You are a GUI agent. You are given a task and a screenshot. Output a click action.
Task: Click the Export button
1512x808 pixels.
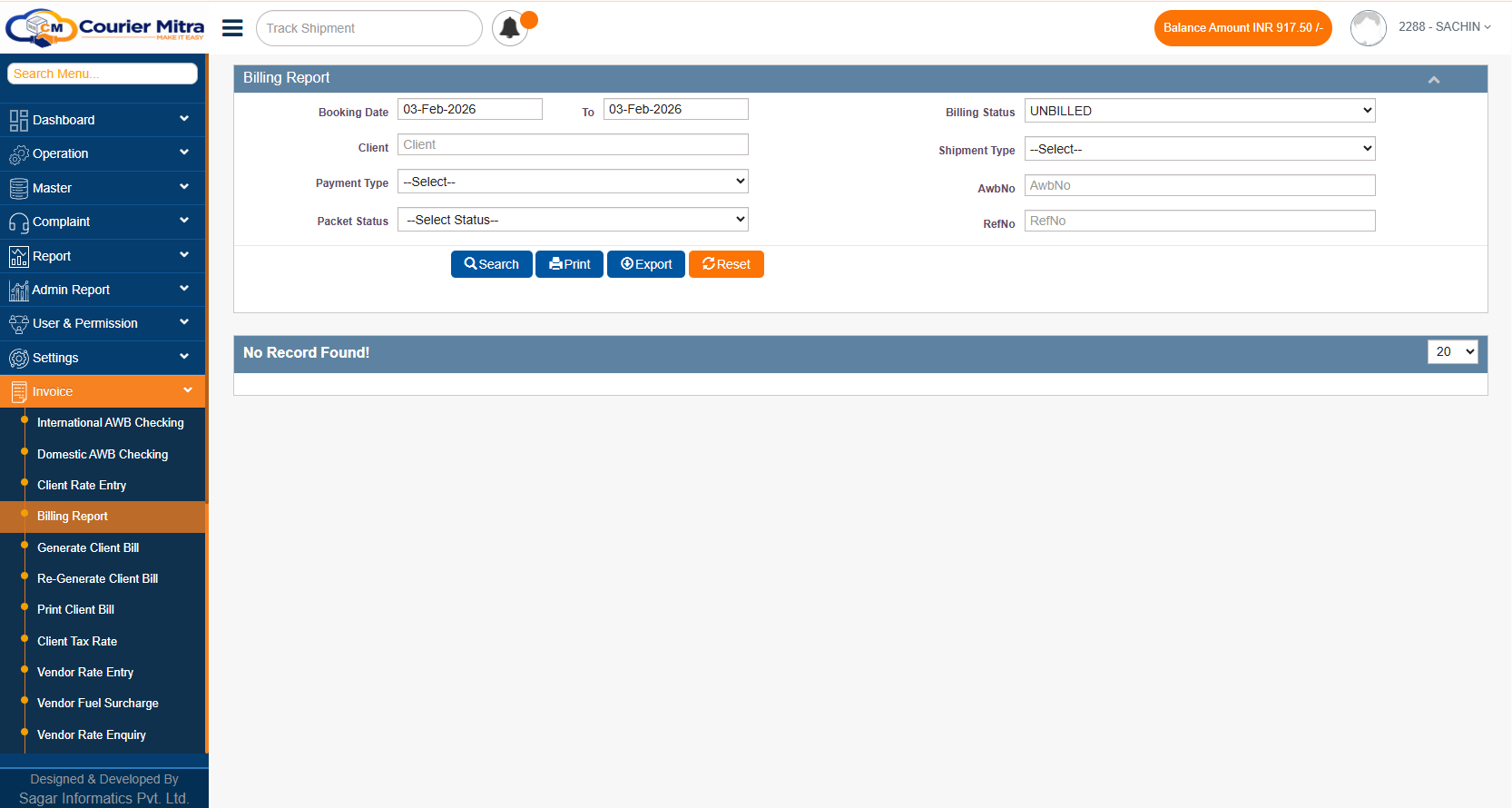point(646,264)
